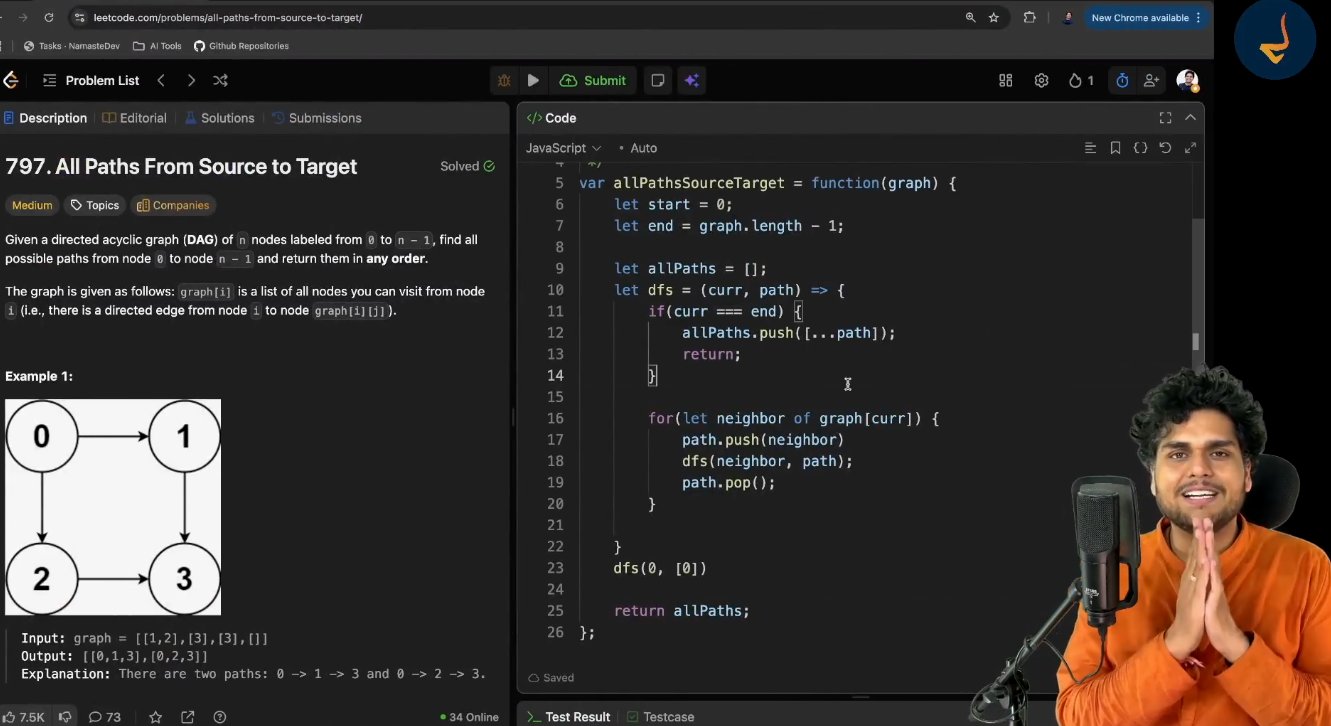Reset code to default icon

[1165, 148]
